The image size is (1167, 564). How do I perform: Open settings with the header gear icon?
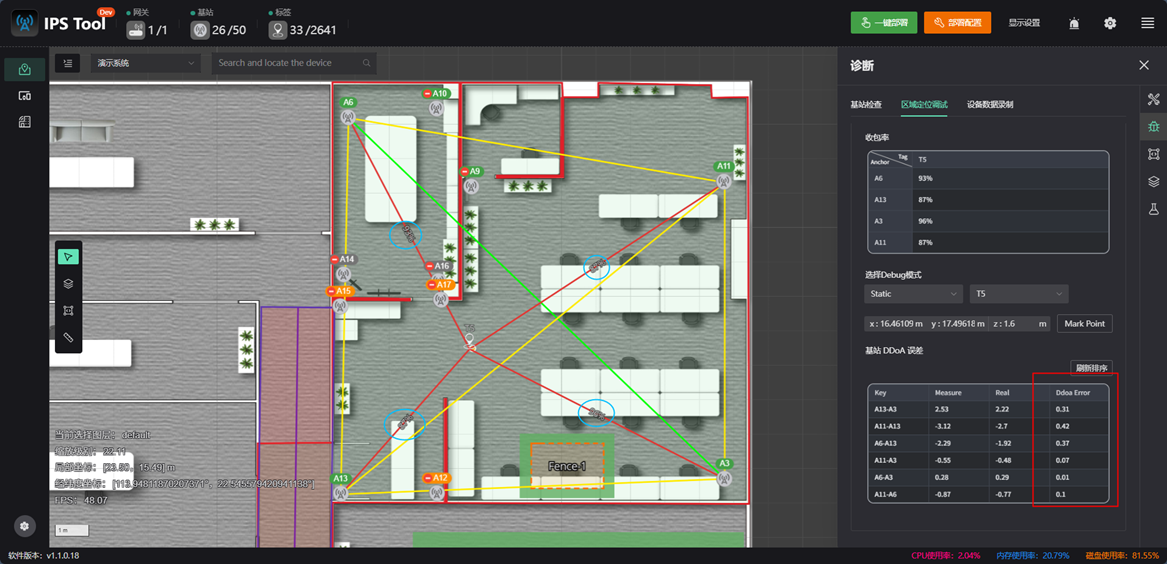click(1110, 23)
